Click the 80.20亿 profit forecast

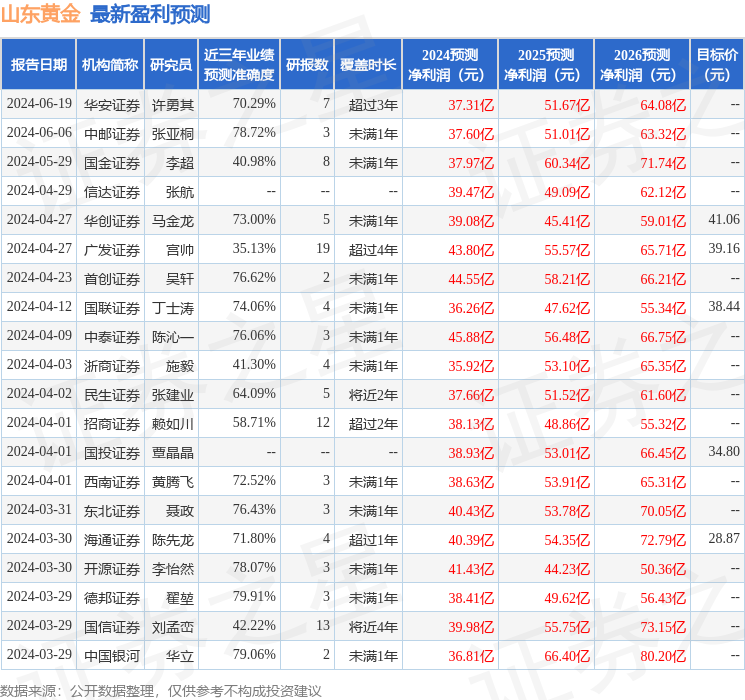tap(663, 656)
